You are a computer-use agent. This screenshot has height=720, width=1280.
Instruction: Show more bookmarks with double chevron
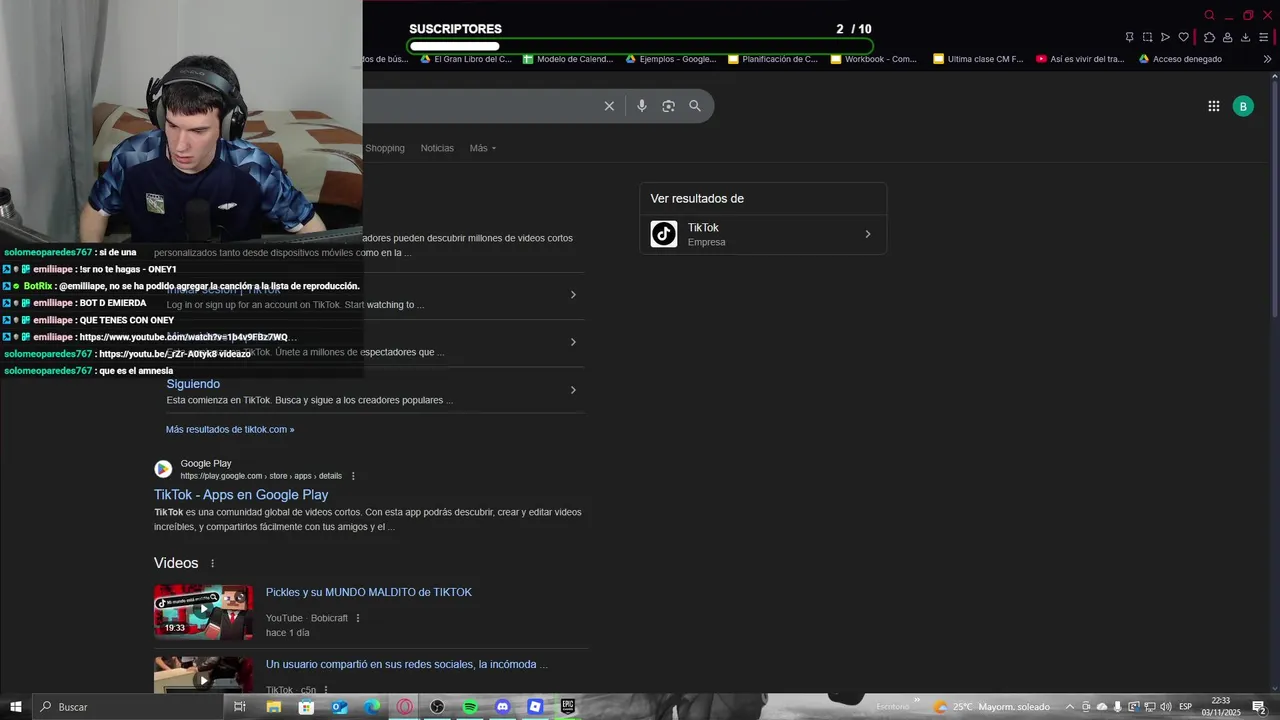1267,59
